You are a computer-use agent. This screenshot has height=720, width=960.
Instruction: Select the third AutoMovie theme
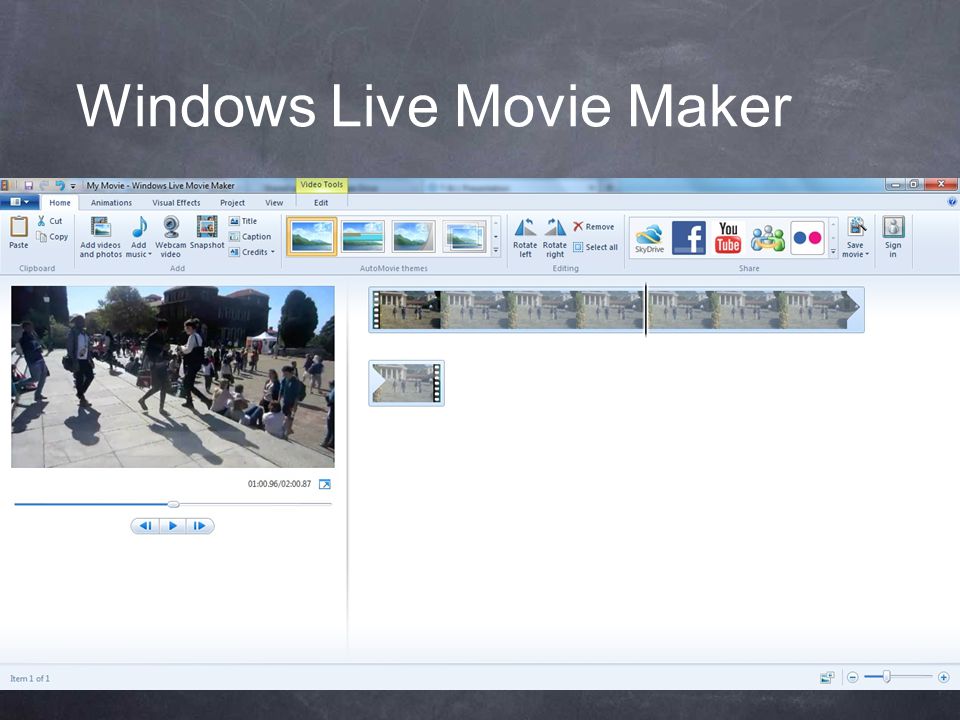414,236
